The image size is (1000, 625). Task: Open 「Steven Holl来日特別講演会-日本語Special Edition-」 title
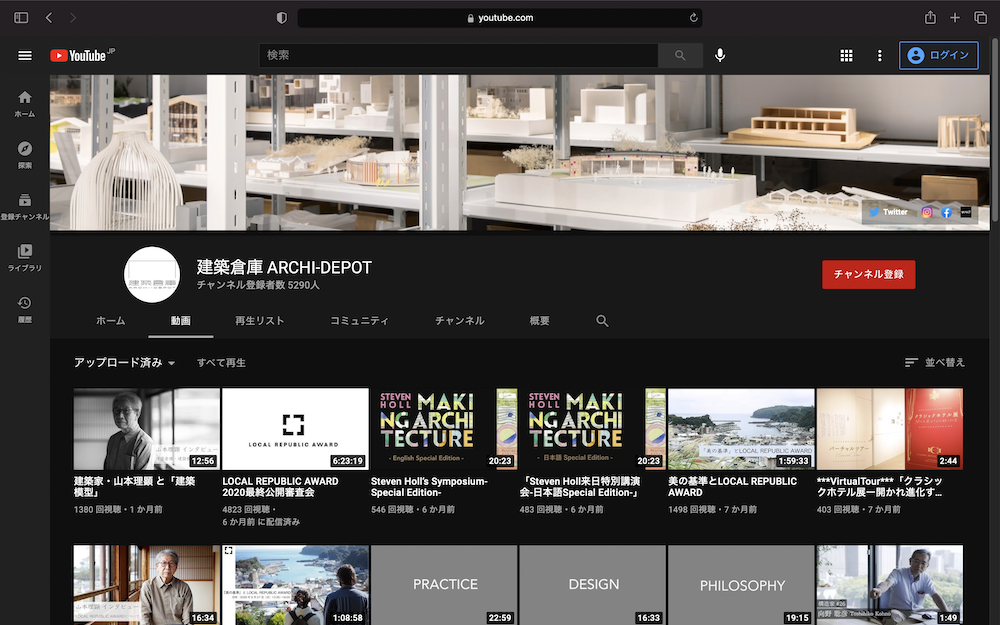(x=580, y=487)
